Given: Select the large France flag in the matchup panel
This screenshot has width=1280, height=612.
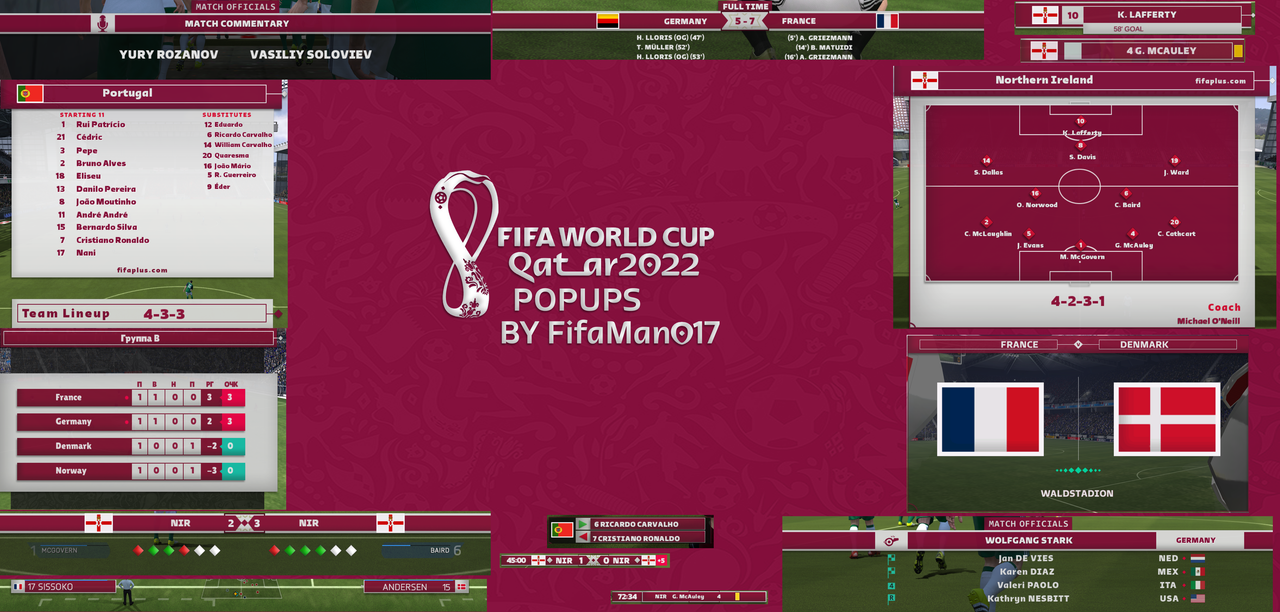Looking at the screenshot, I should [990, 419].
